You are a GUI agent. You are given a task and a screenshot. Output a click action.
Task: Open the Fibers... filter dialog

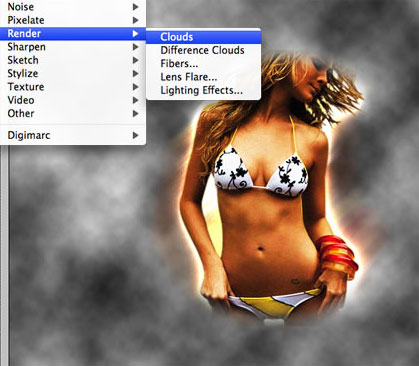[x=203, y=63]
